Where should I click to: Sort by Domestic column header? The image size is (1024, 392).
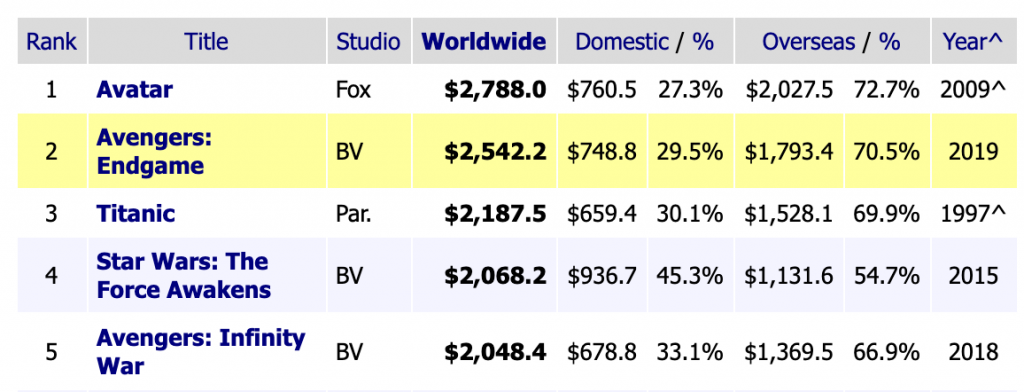pyautogui.click(x=622, y=42)
